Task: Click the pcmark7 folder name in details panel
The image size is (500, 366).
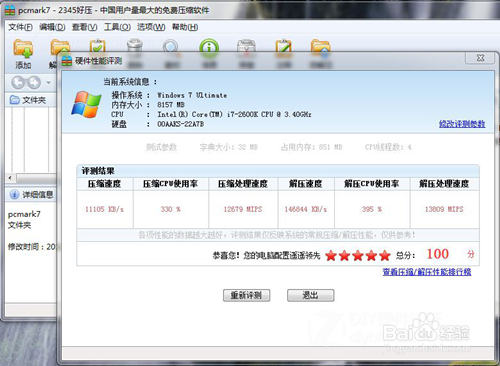Action: coord(24,214)
